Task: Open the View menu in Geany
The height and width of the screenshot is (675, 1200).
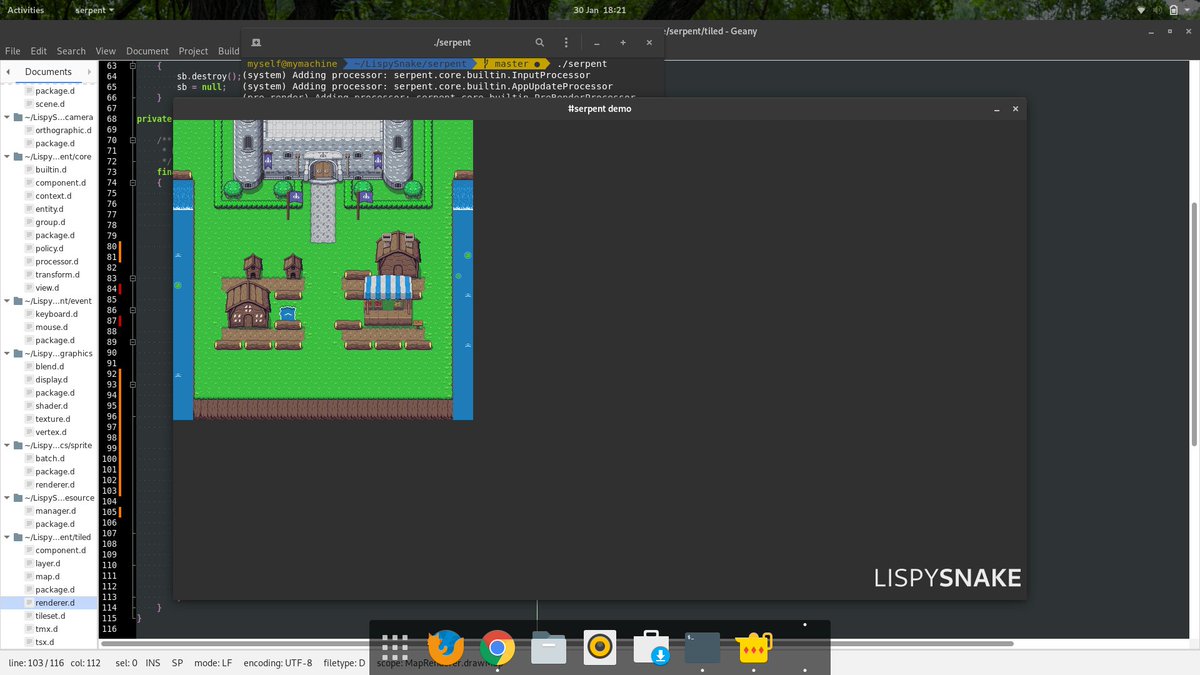Action: (106, 51)
